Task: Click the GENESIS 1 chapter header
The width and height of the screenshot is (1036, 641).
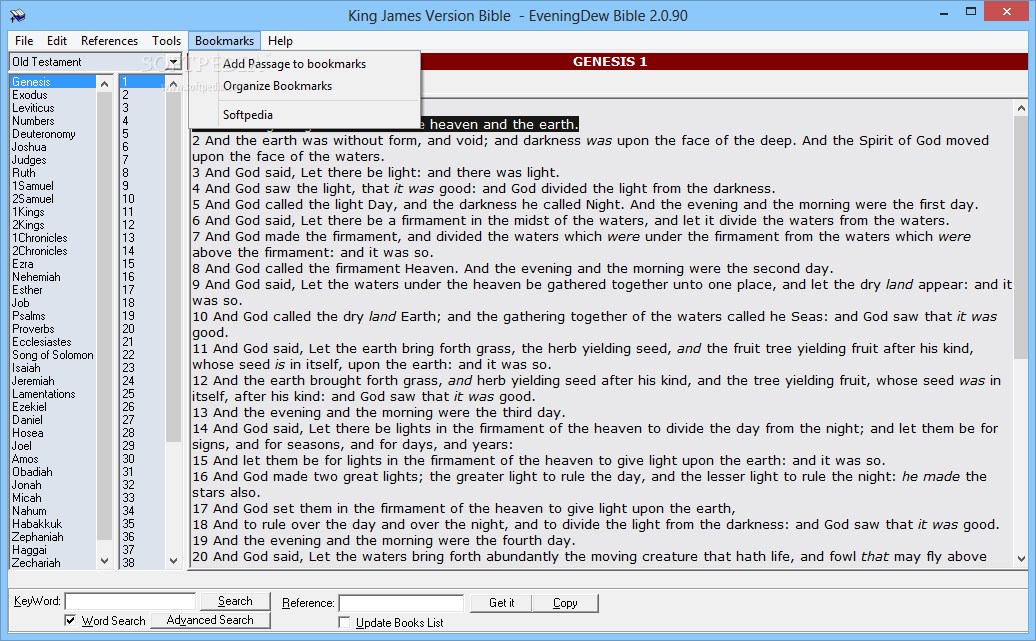Action: point(609,62)
